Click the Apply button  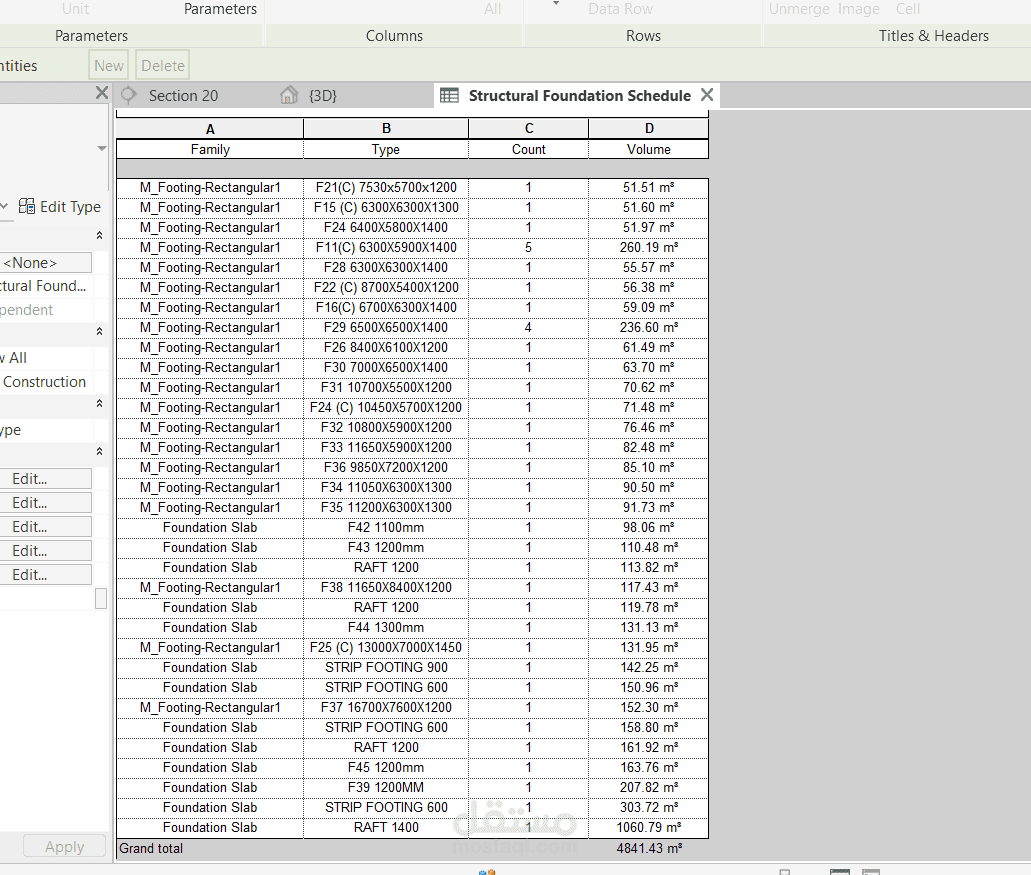64,847
